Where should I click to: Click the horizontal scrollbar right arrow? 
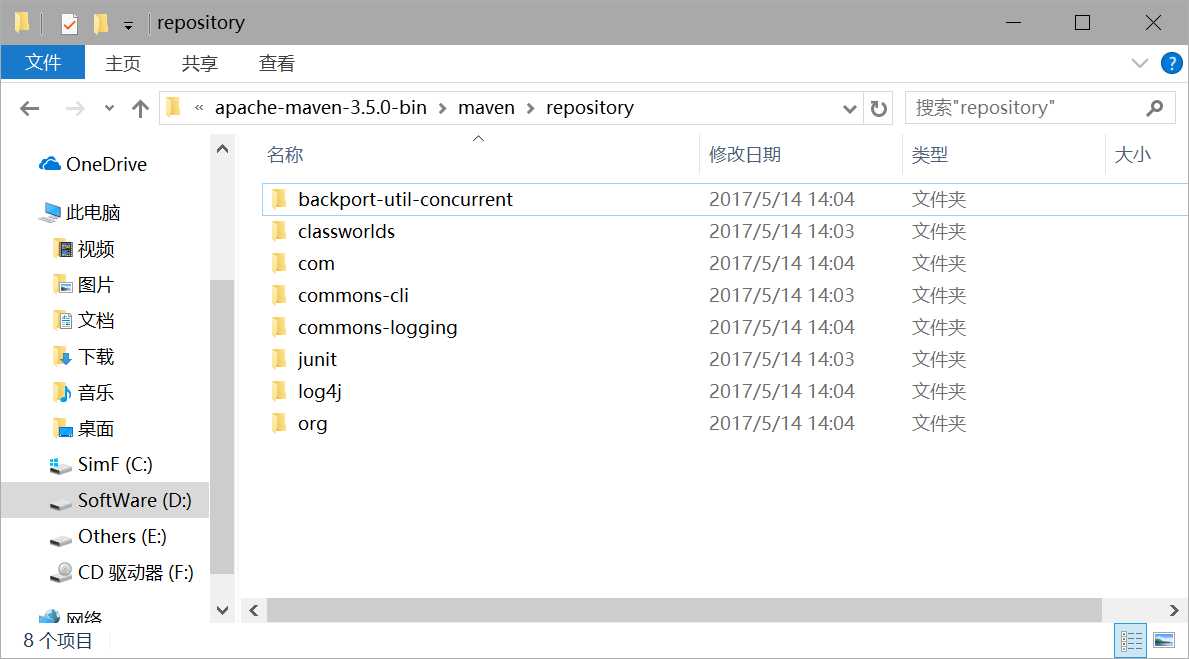click(x=1174, y=610)
